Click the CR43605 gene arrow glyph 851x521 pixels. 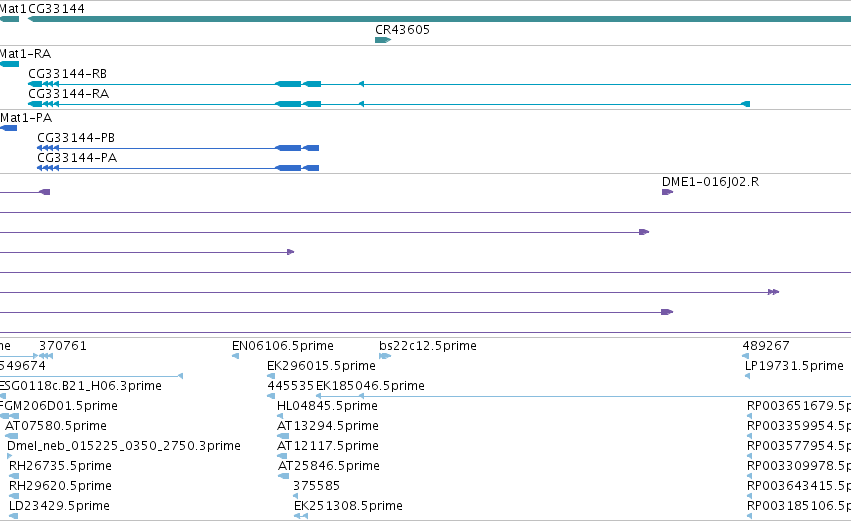pos(383,40)
